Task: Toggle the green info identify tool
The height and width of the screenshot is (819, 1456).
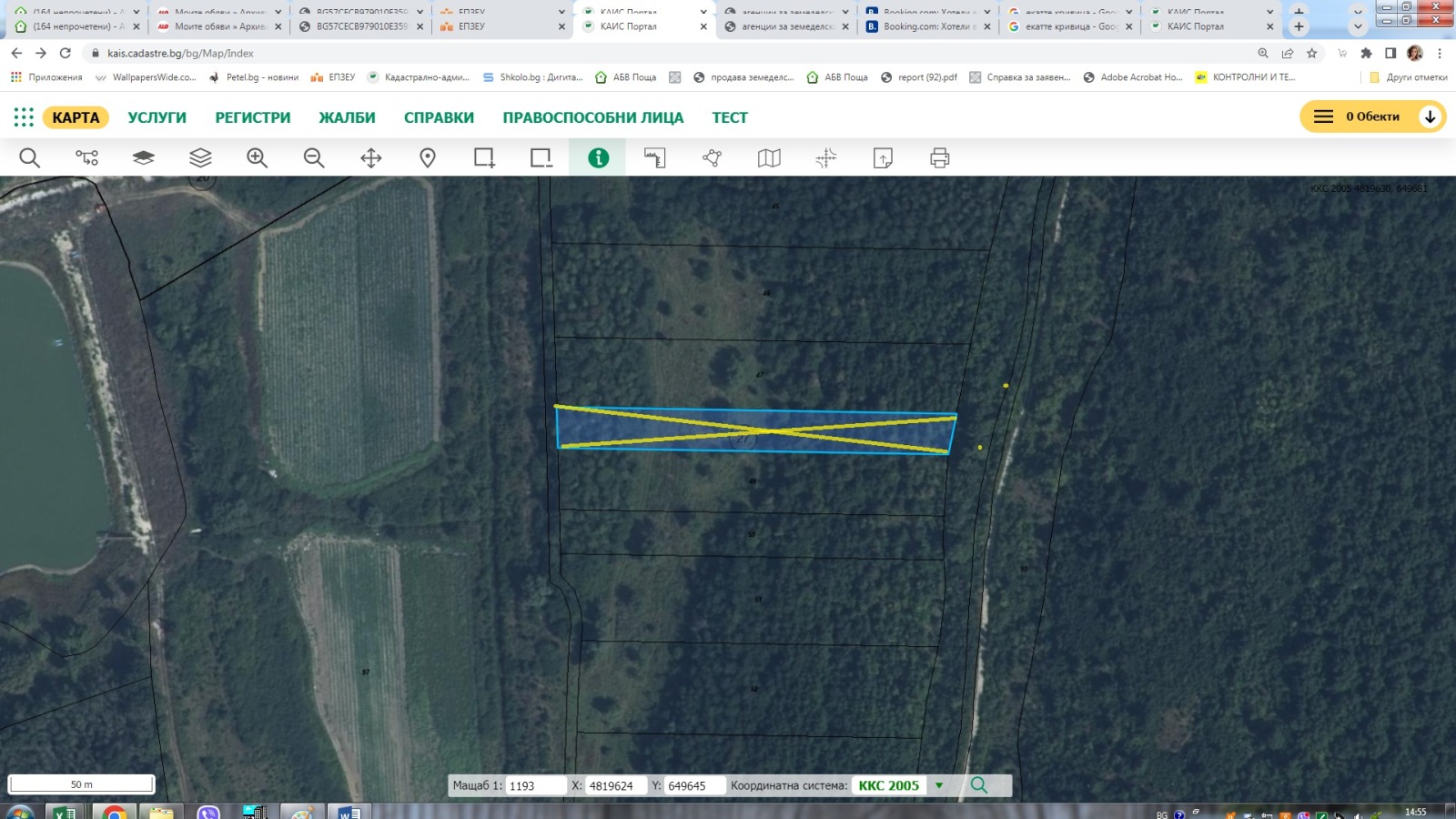Action: 598,158
